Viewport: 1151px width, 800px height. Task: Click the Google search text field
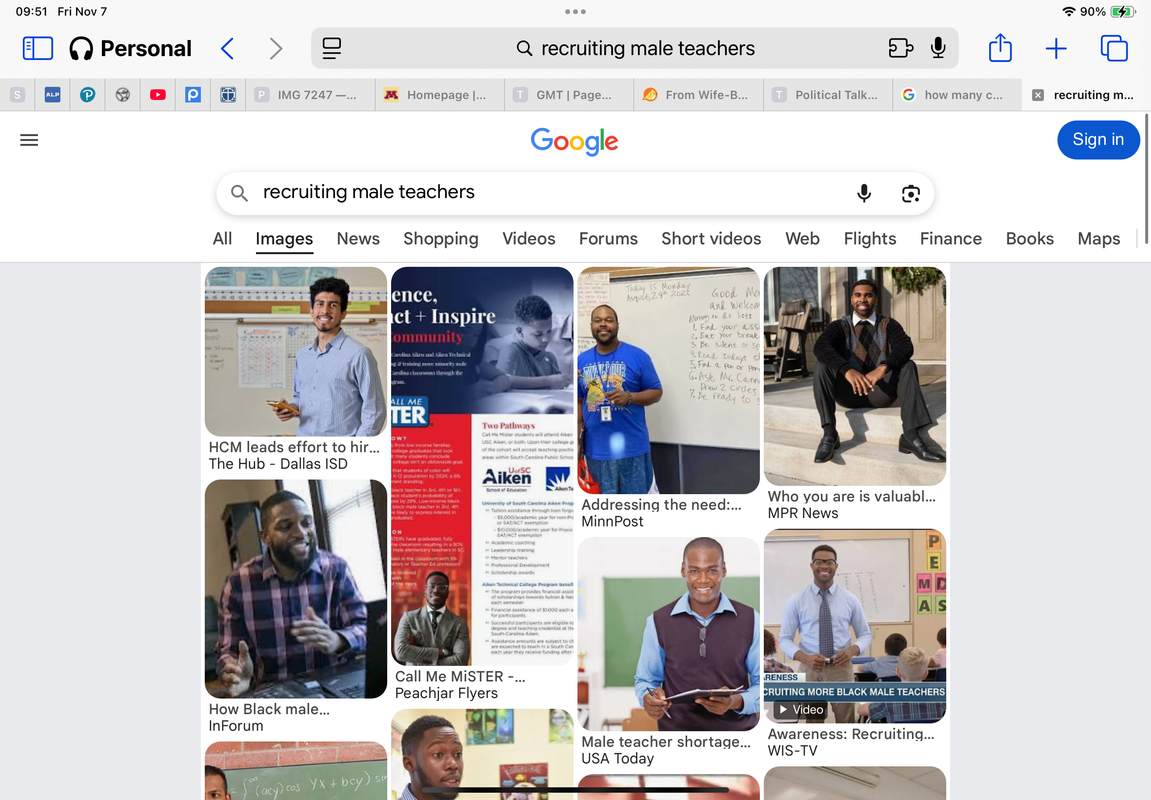[543, 192]
